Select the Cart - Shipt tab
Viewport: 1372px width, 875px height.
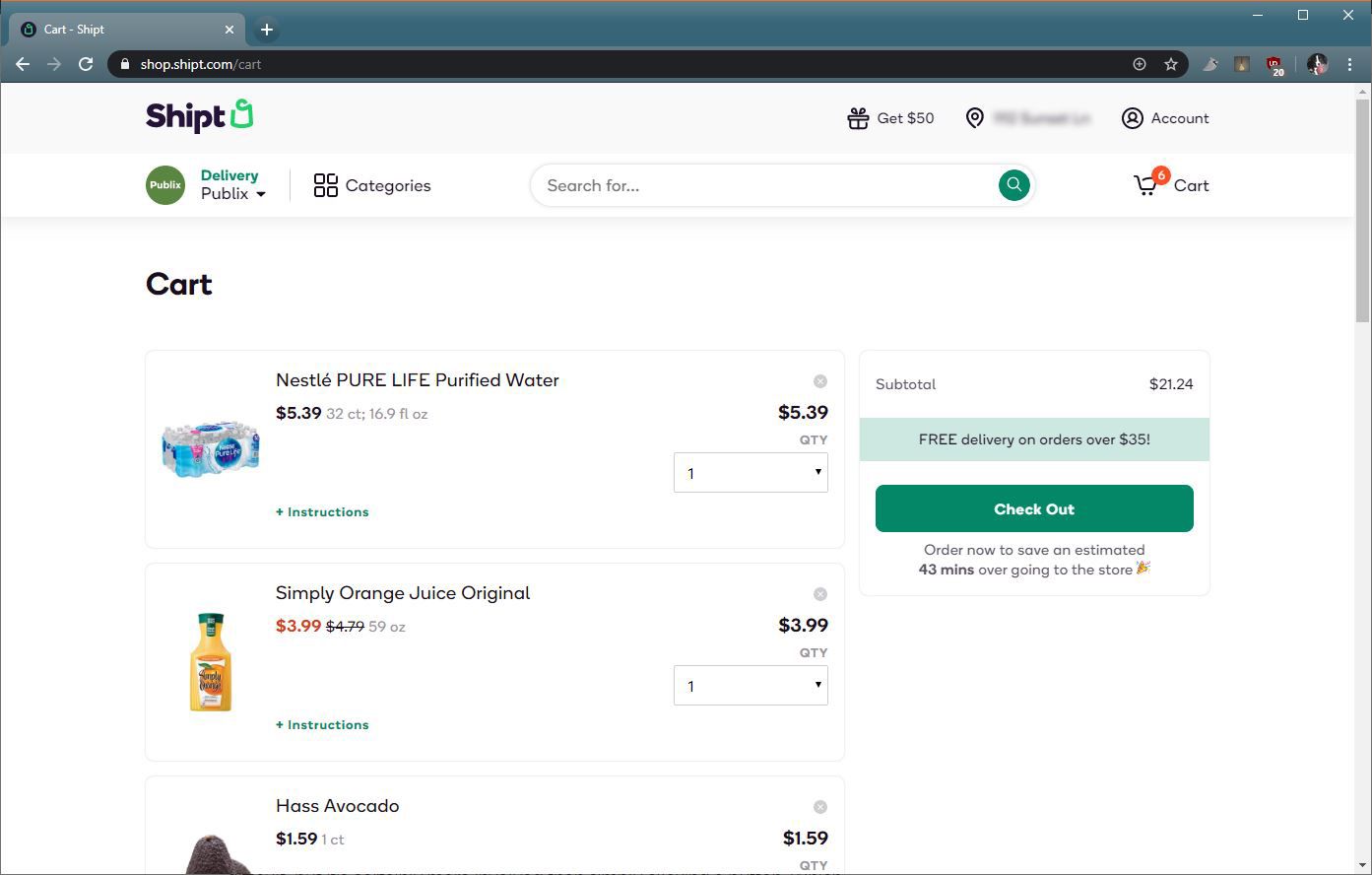pyautogui.click(x=126, y=30)
